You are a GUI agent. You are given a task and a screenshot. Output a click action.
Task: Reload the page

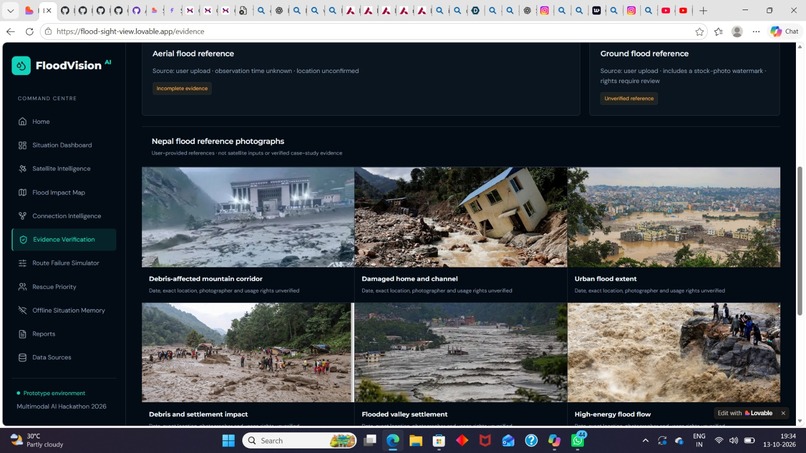[x=29, y=31]
